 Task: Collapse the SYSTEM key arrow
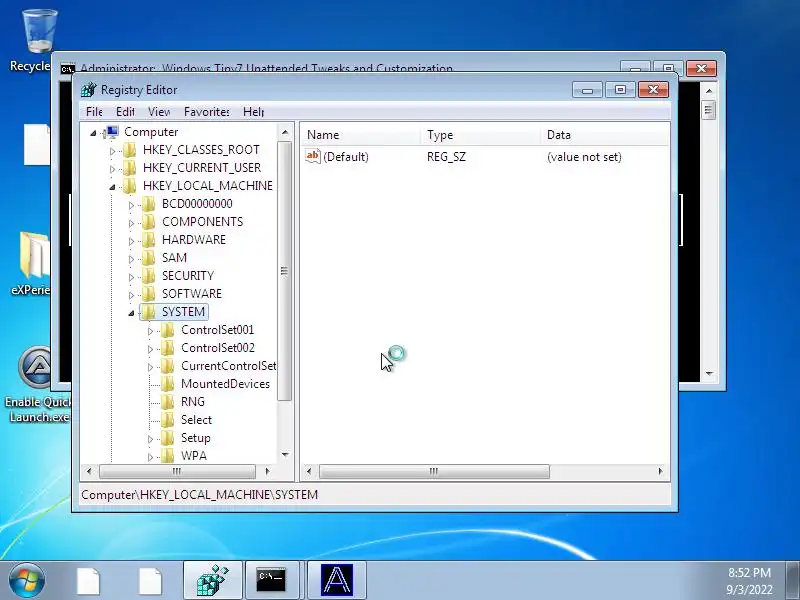[x=131, y=313]
